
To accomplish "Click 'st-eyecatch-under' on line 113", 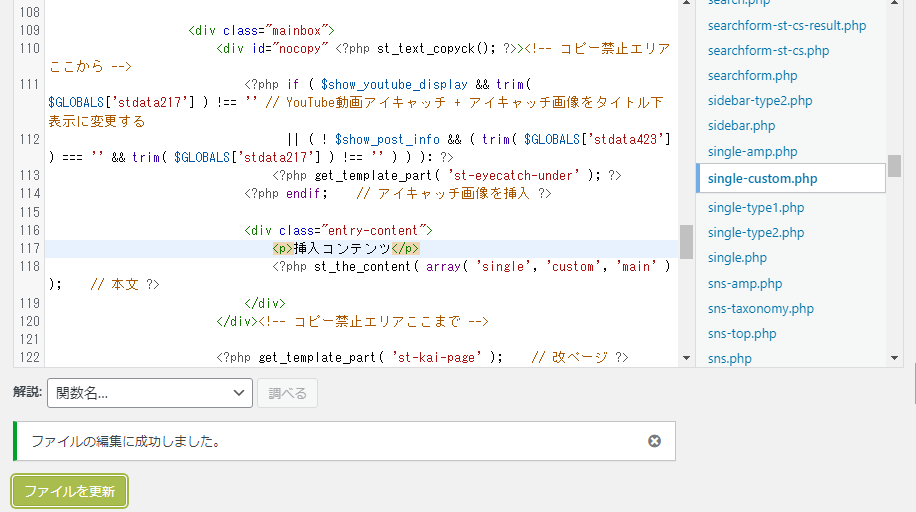I will [513, 175].
